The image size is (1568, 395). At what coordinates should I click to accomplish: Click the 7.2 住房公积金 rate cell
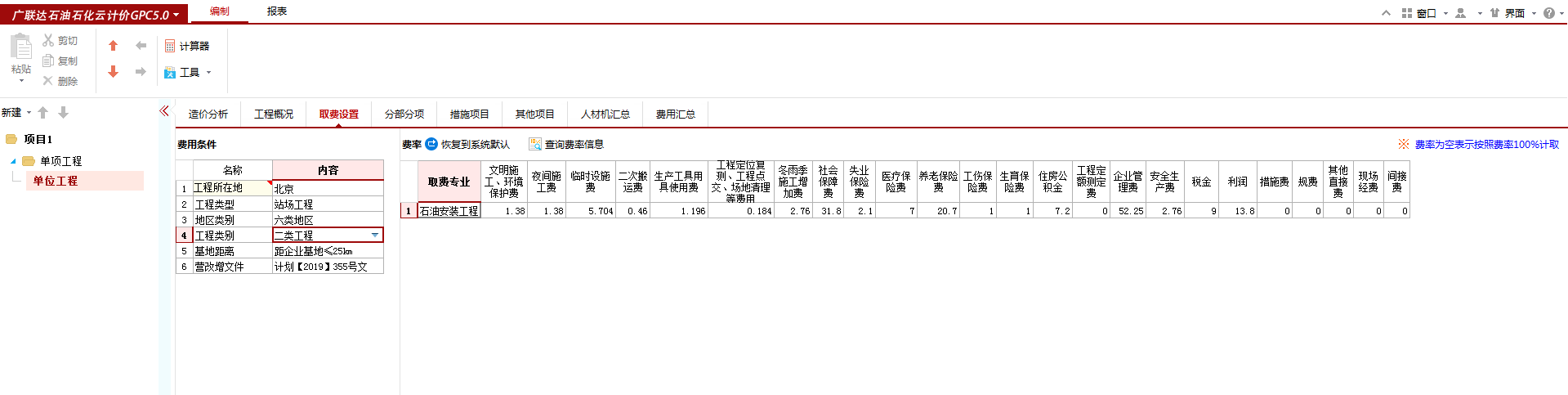1052,211
